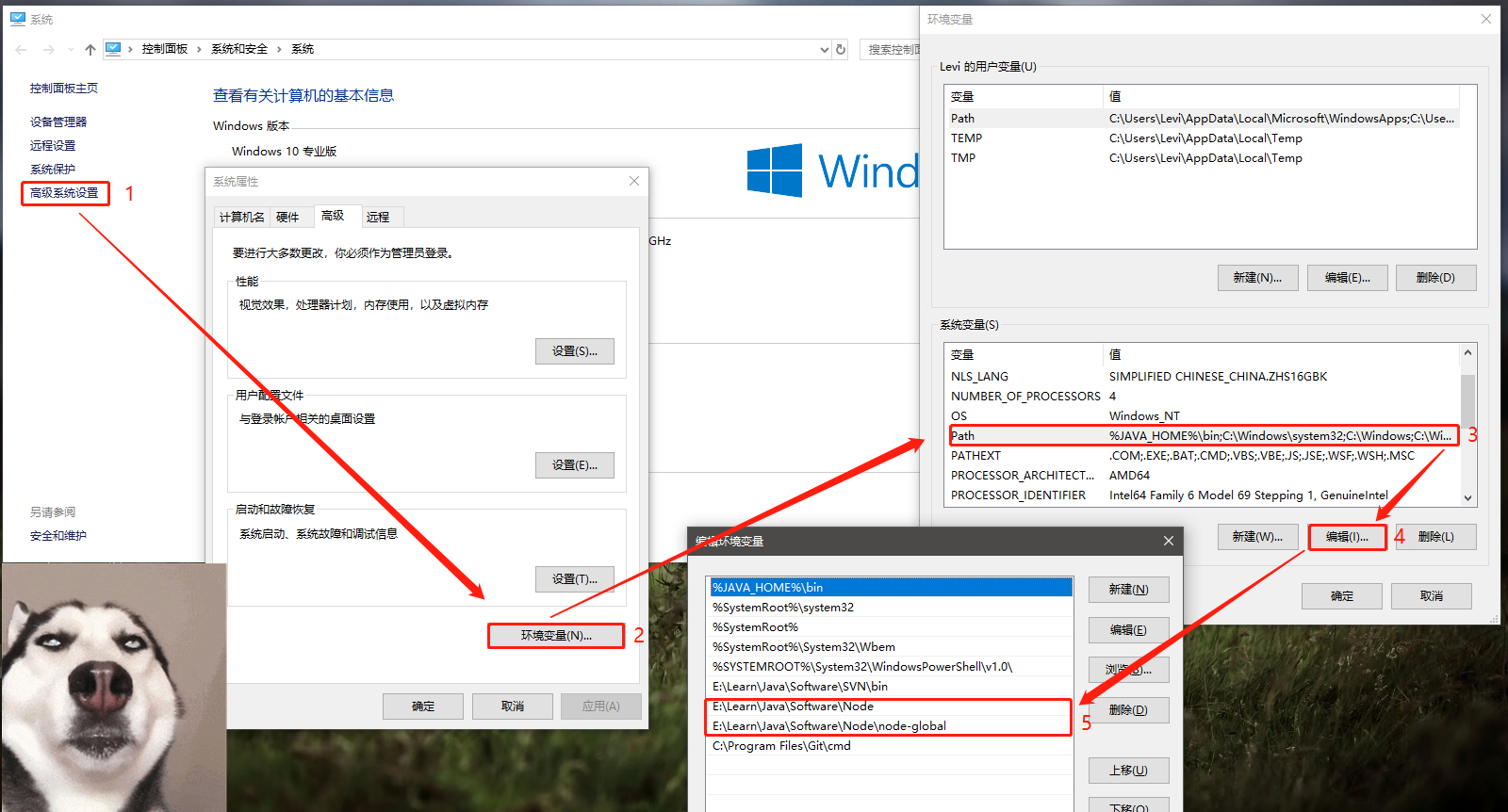
Task: Click scroll-up arrow in system variables list
Action: pos(1467,353)
